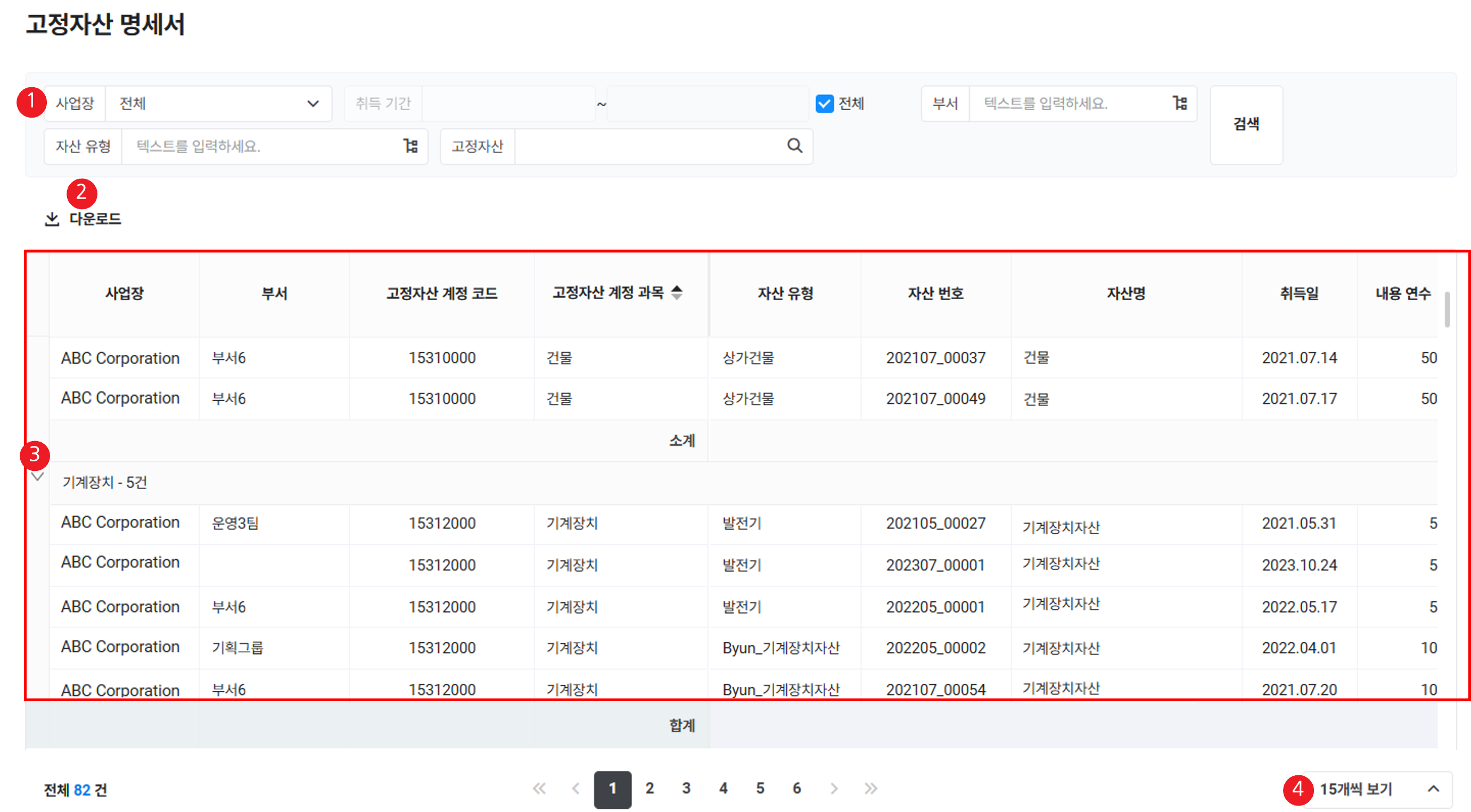The width and height of the screenshot is (1471, 812).
Task: Collapse the 기계장치 - 5건 group
Action: tap(38, 477)
